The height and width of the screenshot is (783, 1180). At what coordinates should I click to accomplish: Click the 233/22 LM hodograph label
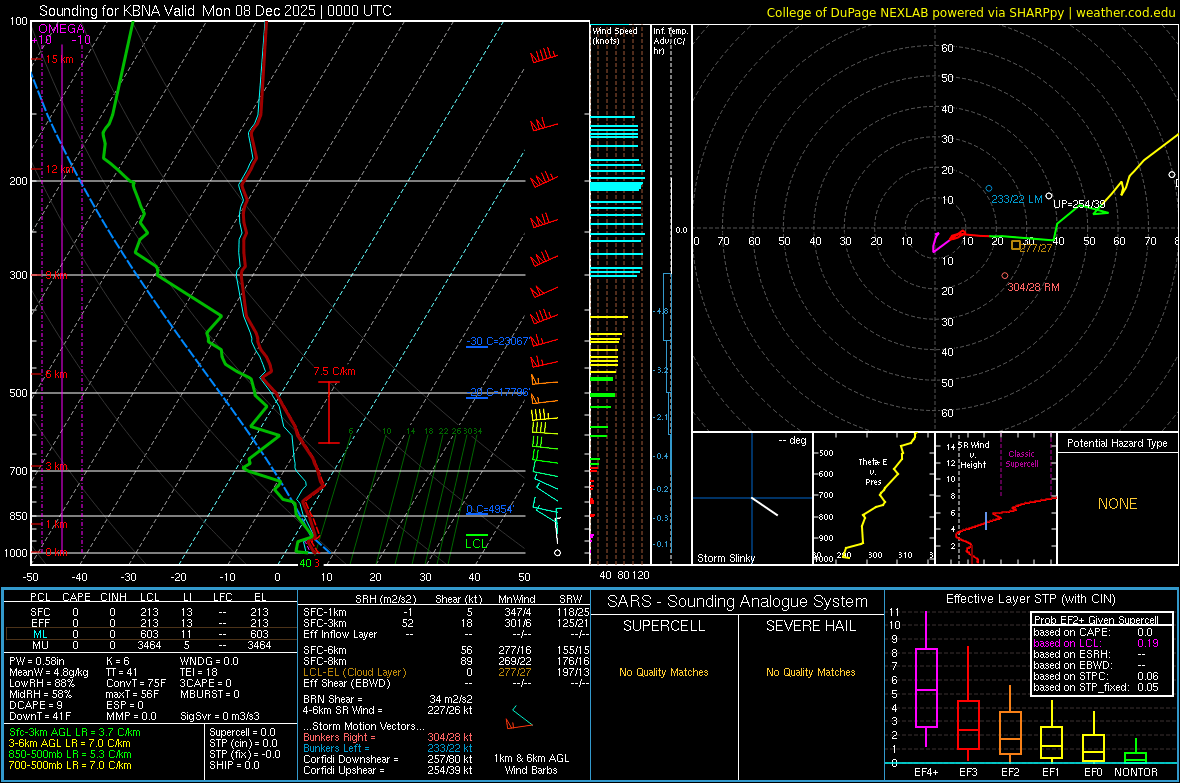pyautogui.click(x=1017, y=199)
